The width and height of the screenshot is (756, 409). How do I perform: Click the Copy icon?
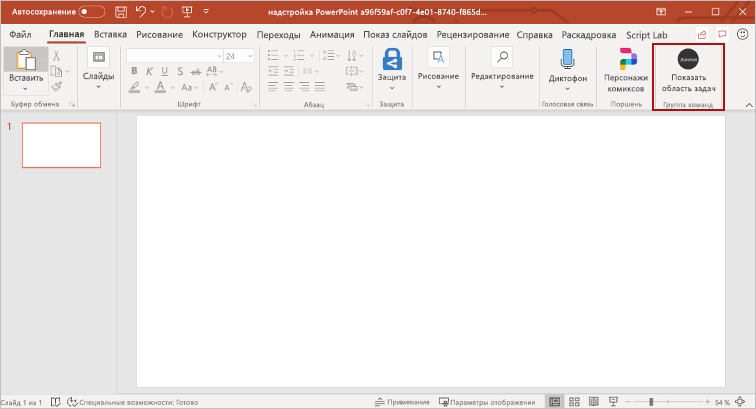[56, 71]
